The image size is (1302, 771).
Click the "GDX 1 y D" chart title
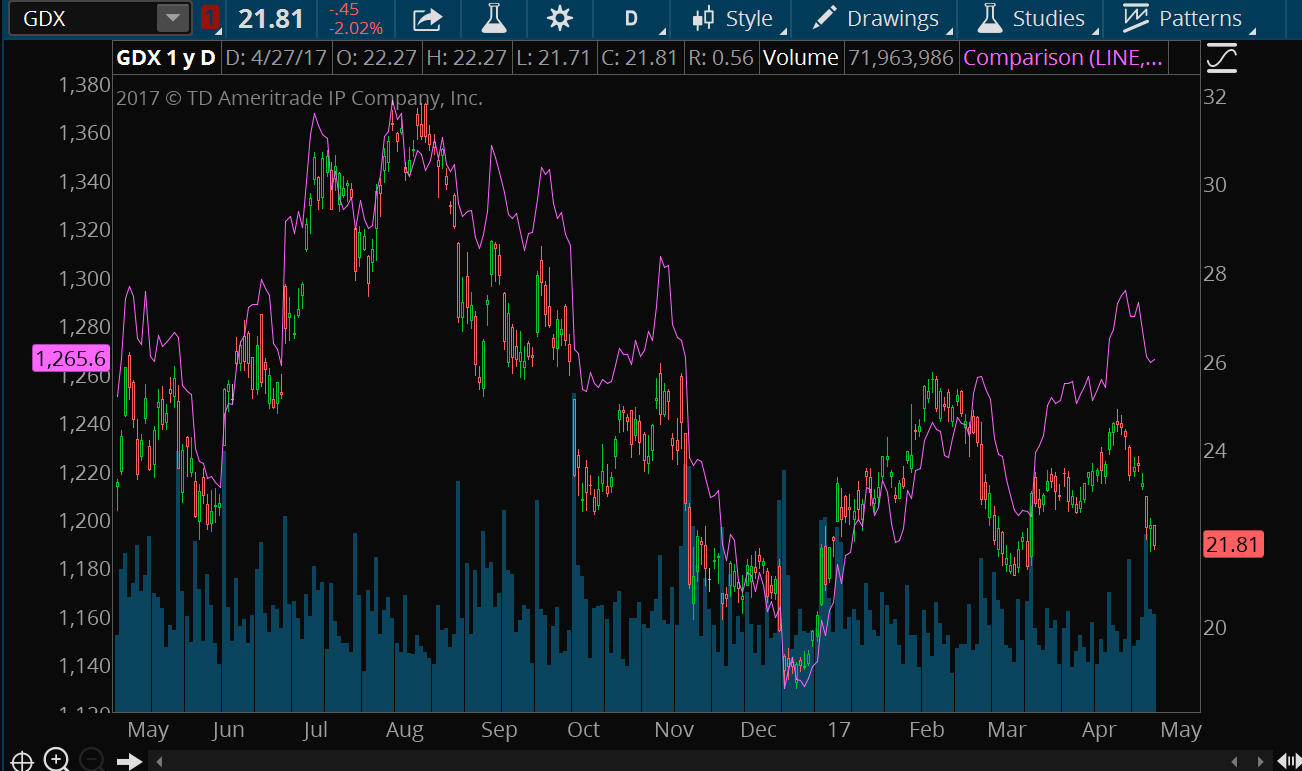(166, 58)
